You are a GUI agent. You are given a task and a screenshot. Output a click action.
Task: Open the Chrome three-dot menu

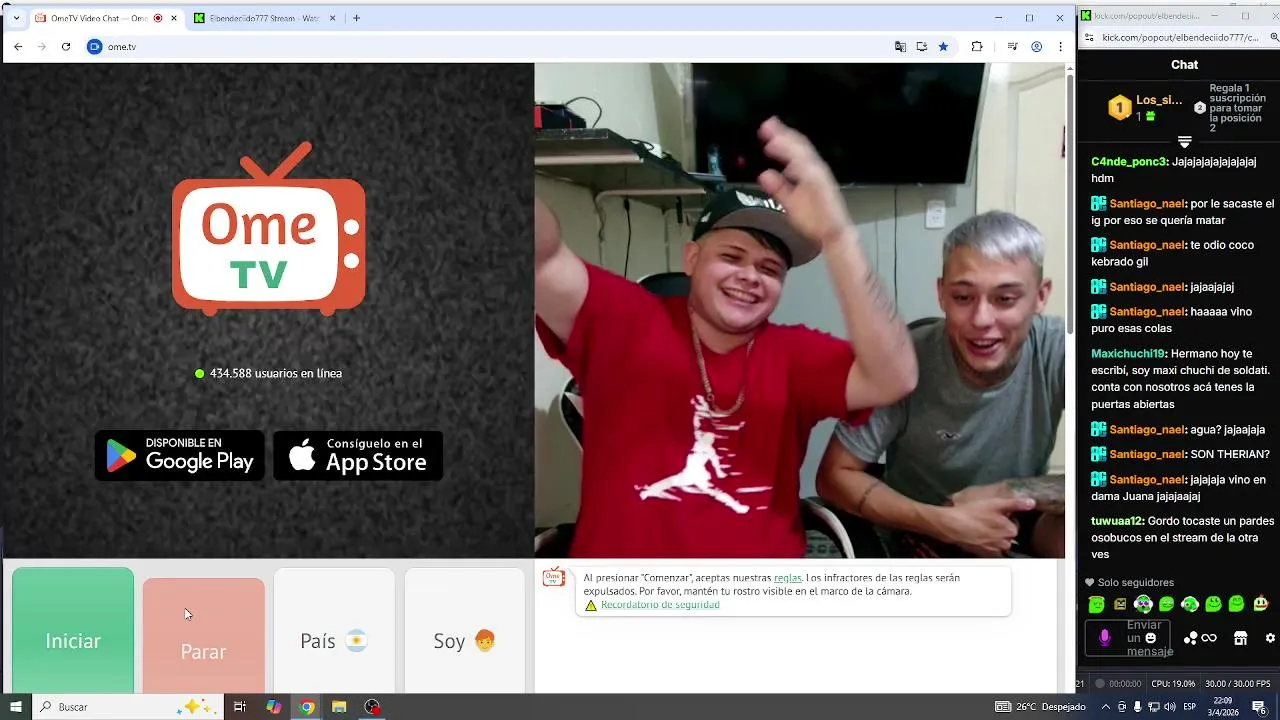1060,47
